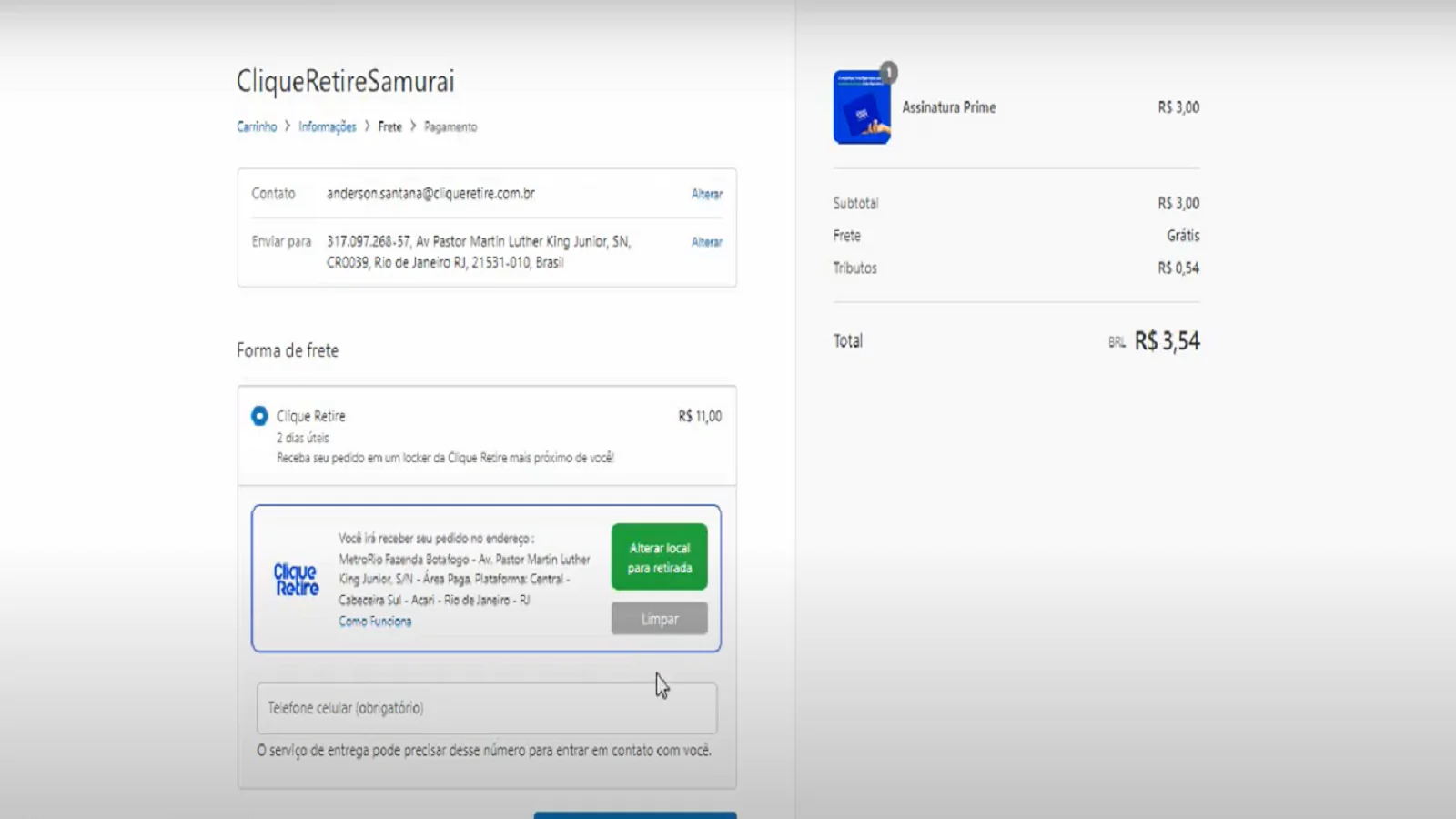Open the Como Funciona link

pyautogui.click(x=375, y=622)
